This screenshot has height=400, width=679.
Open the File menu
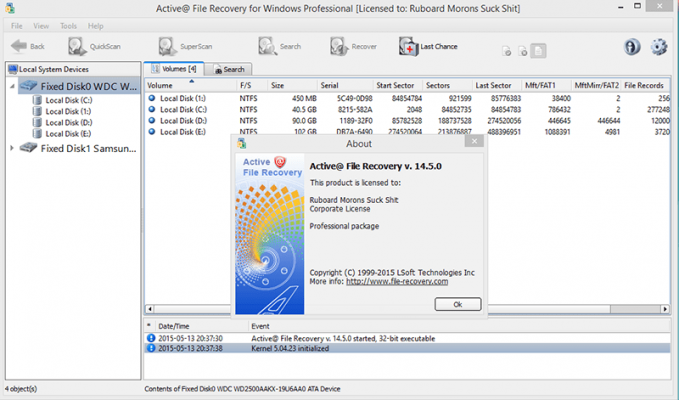pyautogui.click(x=17, y=24)
